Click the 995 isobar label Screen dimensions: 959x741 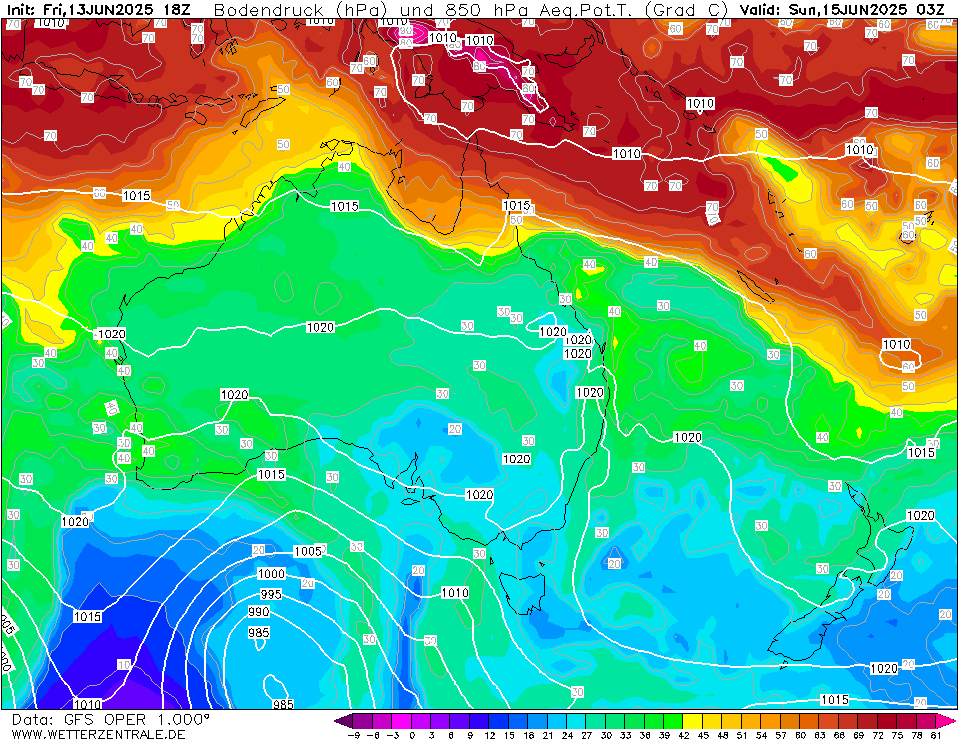point(271,594)
